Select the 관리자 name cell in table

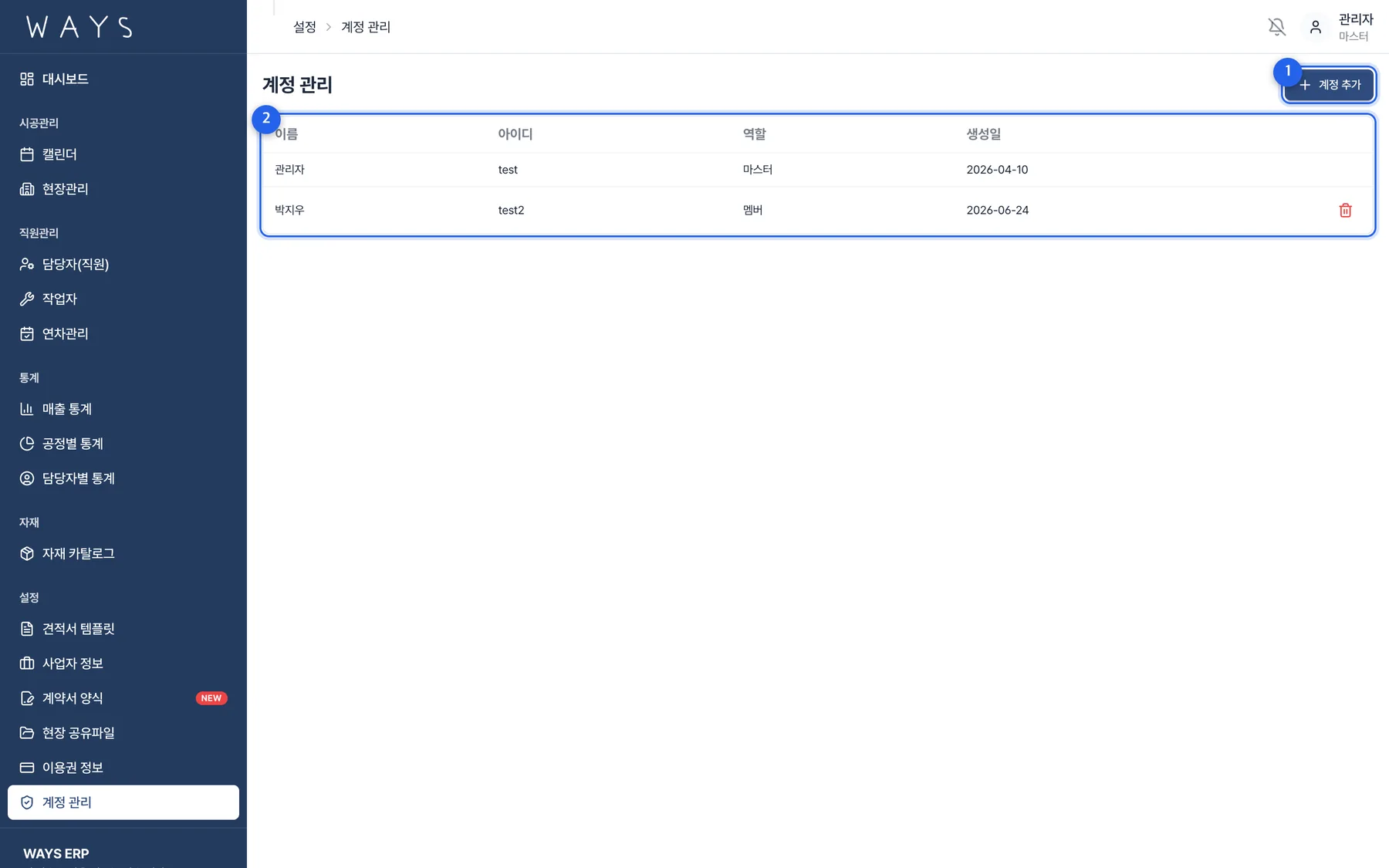(289, 170)
